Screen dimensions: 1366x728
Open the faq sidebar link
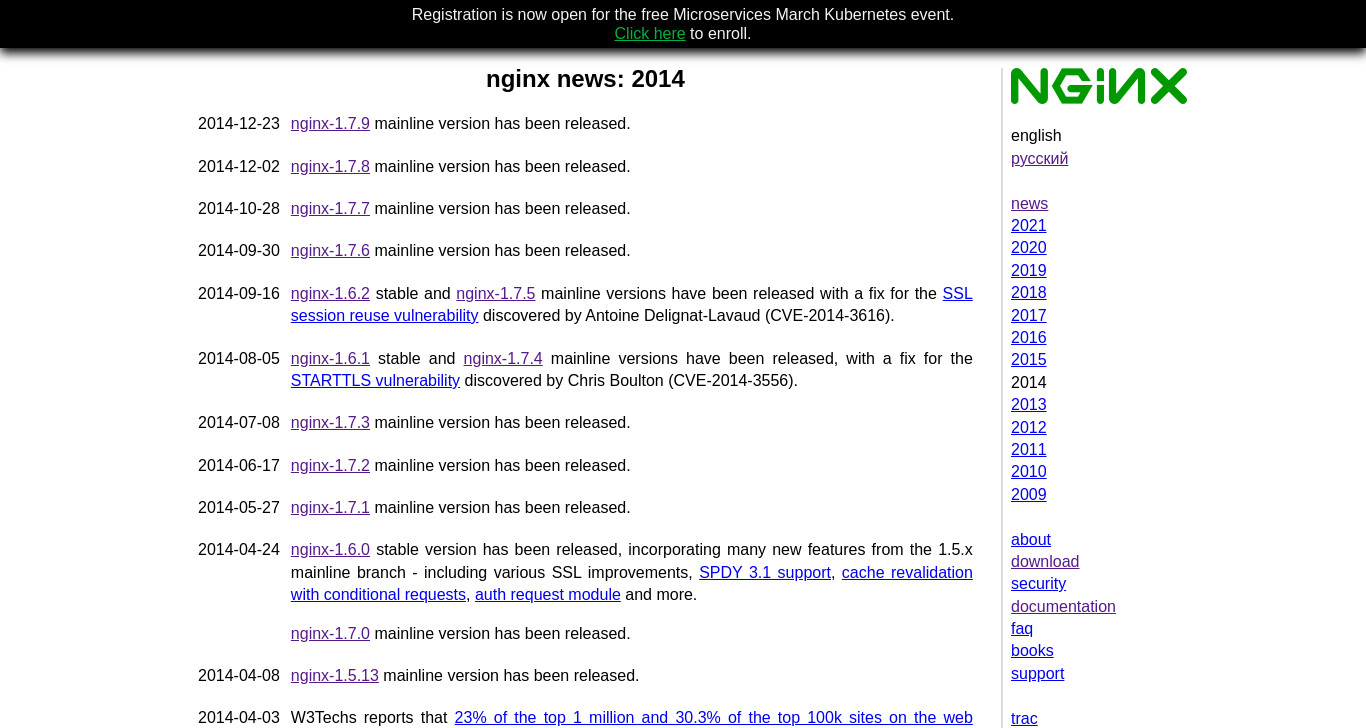1022,629
